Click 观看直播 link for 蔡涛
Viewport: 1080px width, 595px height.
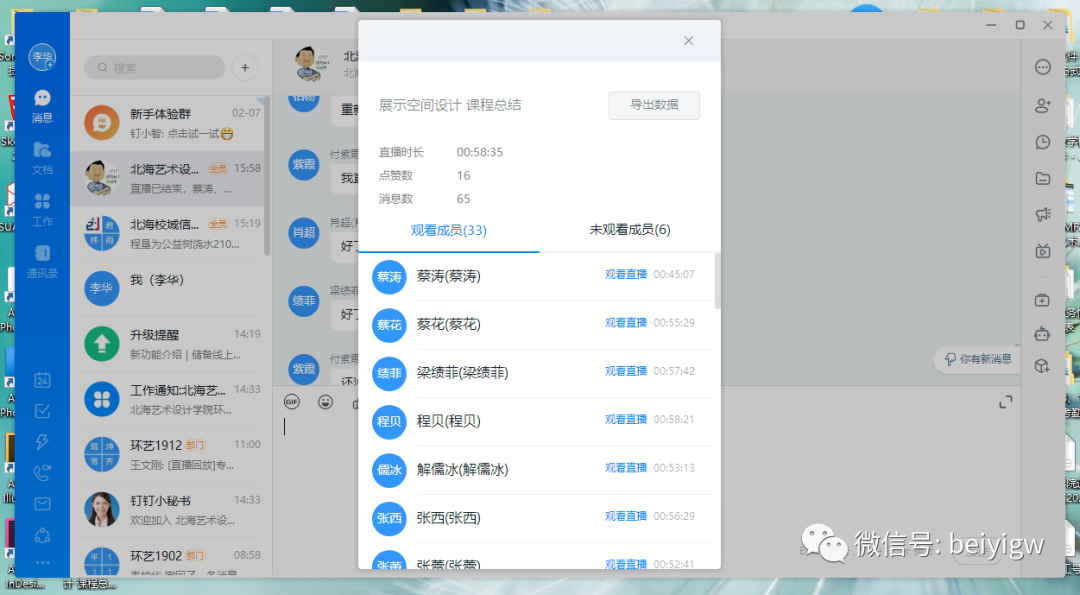625,274
